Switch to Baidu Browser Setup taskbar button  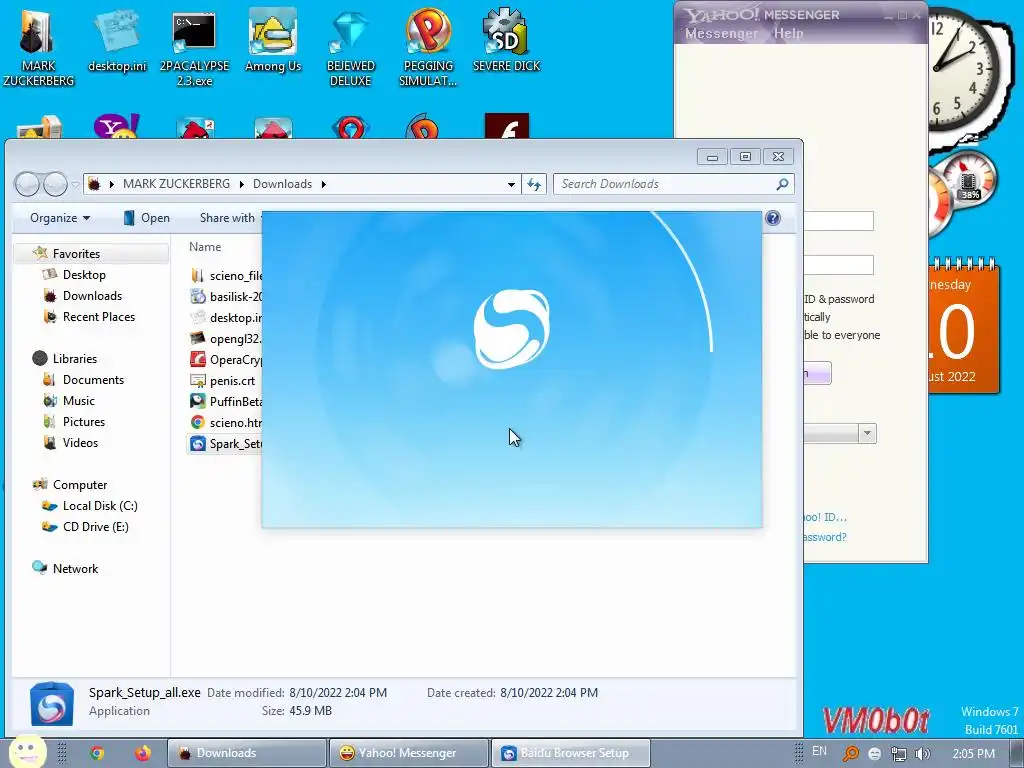pyautogui.click(x=570, y=753)
